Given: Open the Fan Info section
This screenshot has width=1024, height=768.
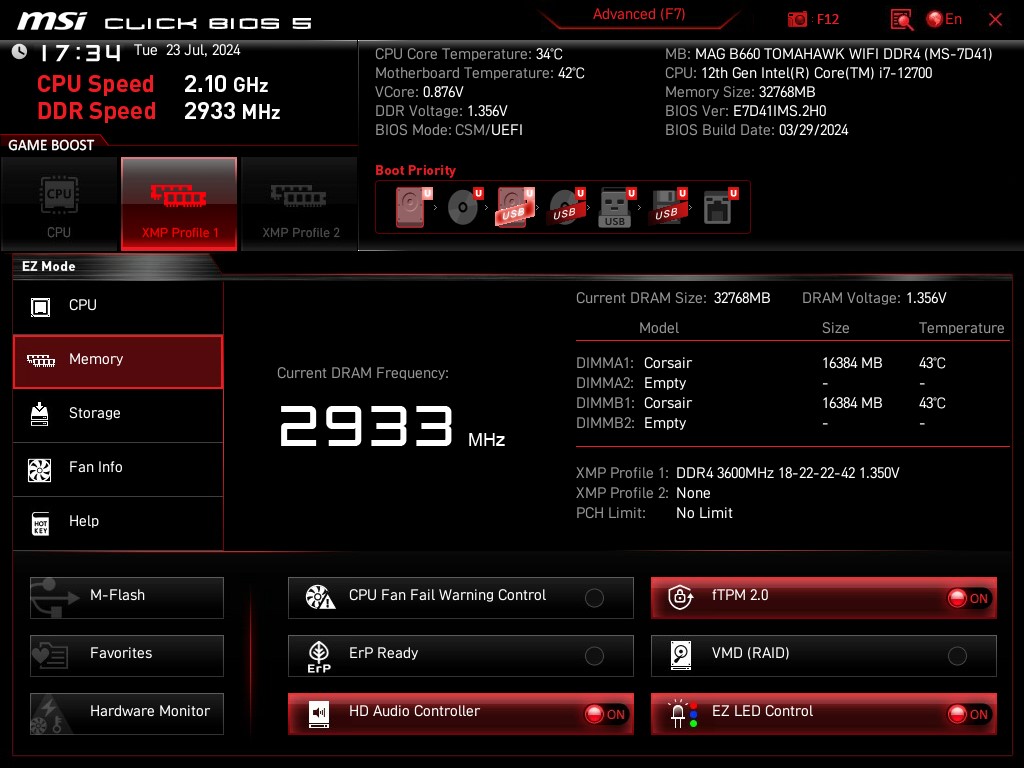Looking at the screenshot, I should pos(118,469).
